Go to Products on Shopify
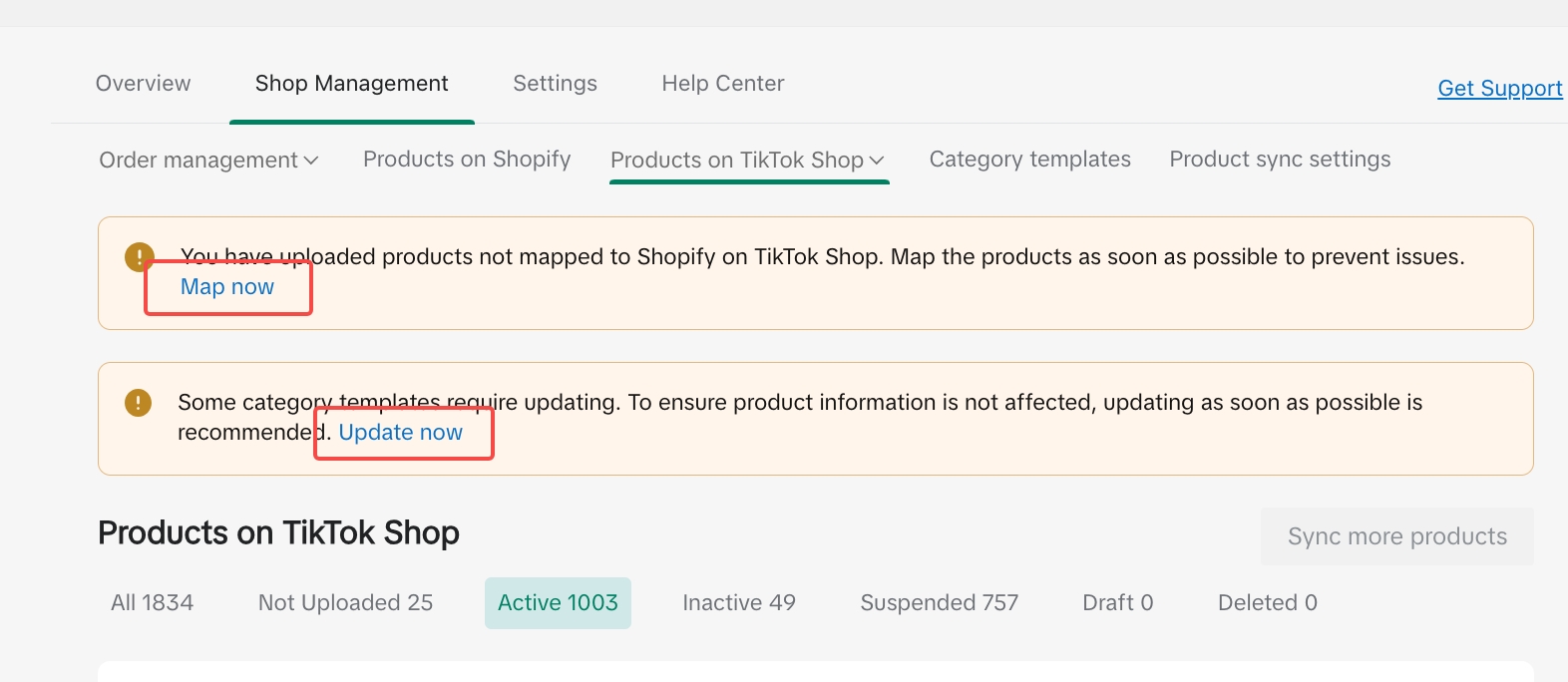1568x682 pixels. [467, 160]
